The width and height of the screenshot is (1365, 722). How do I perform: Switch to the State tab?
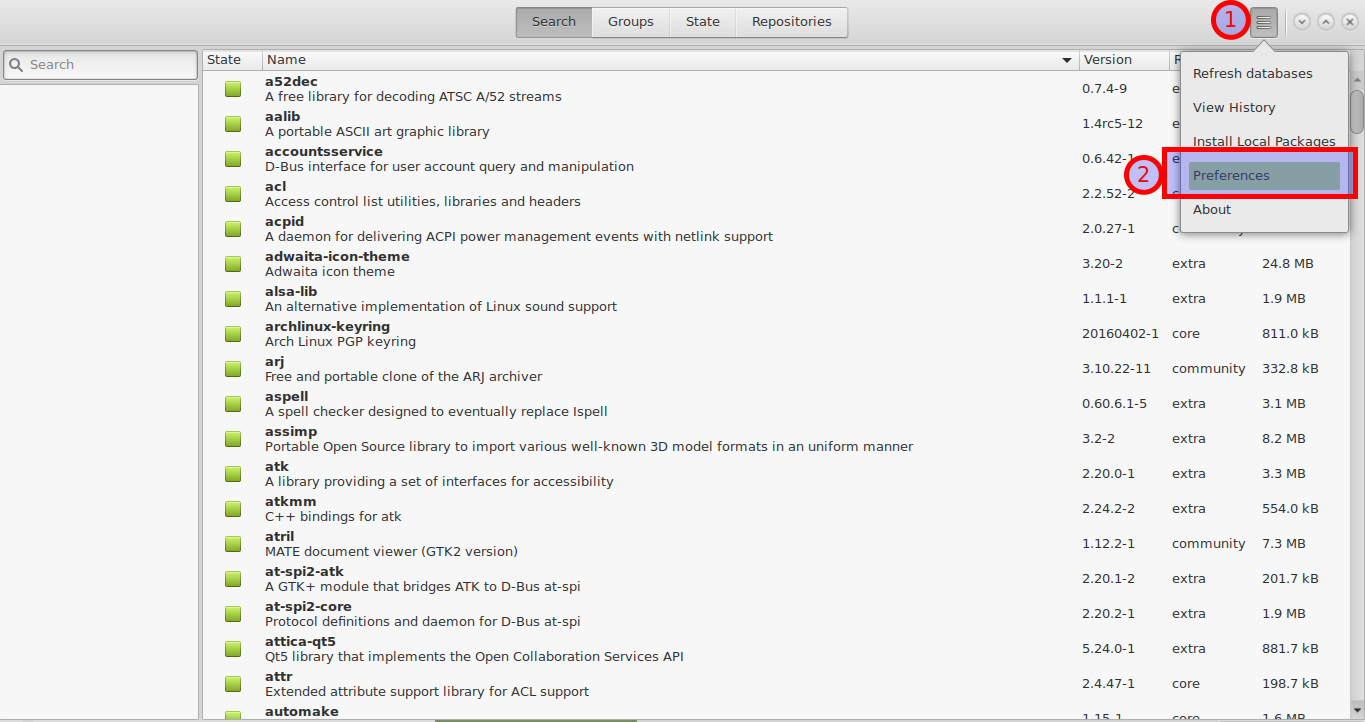(x=702, y=22)
